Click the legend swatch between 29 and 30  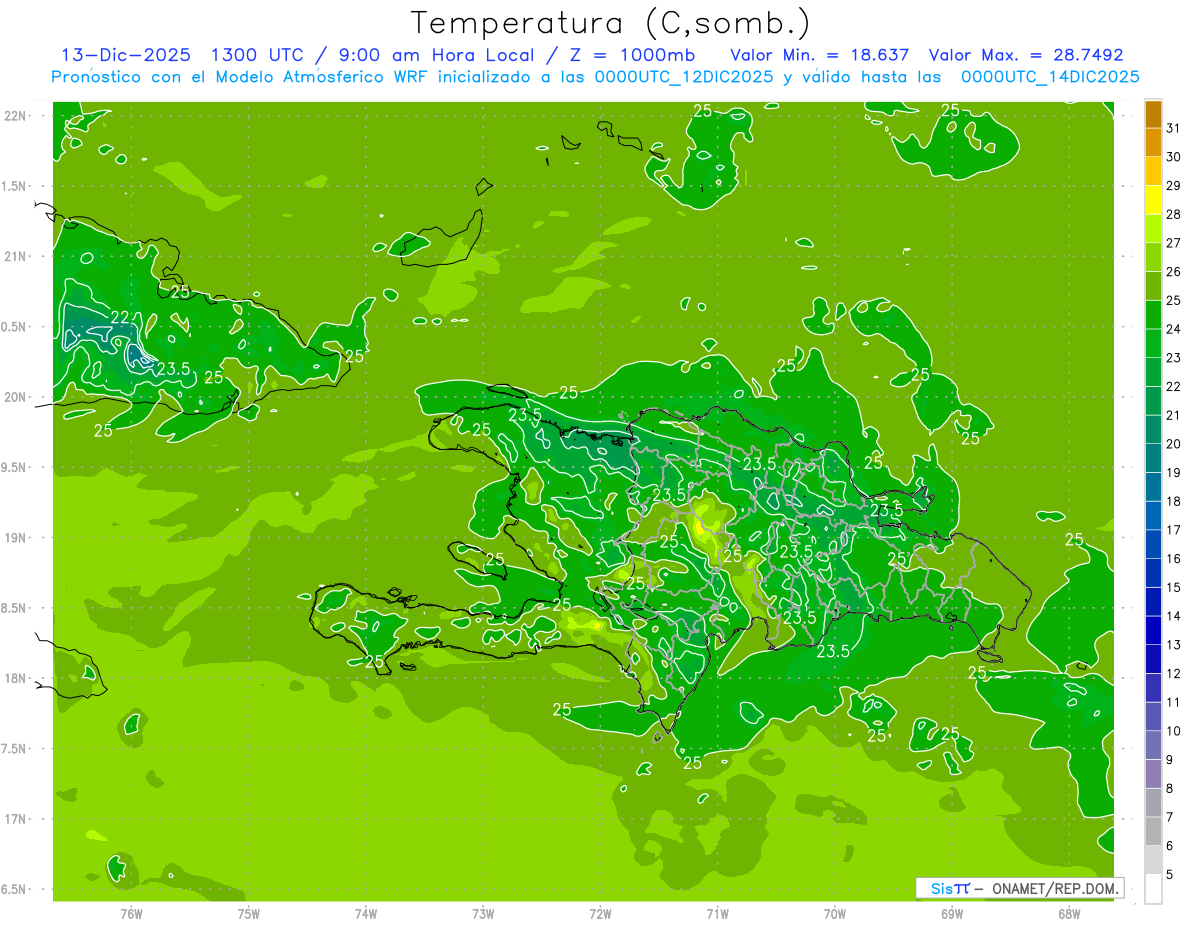point(1153,171)
